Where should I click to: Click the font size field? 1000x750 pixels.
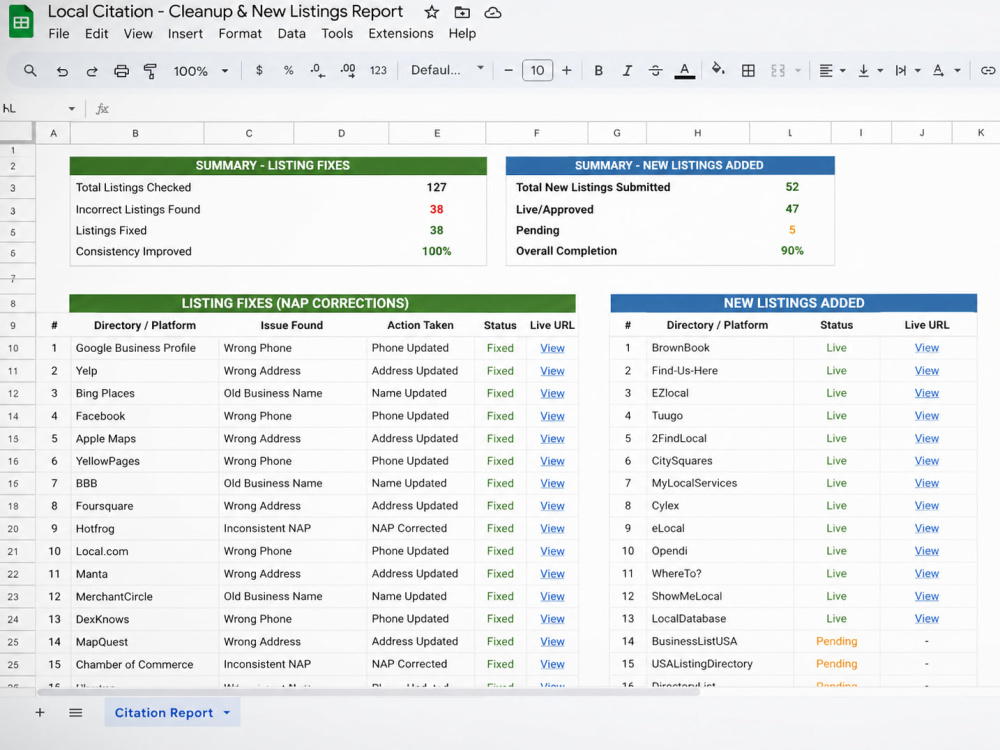click(x=538, y=70)
